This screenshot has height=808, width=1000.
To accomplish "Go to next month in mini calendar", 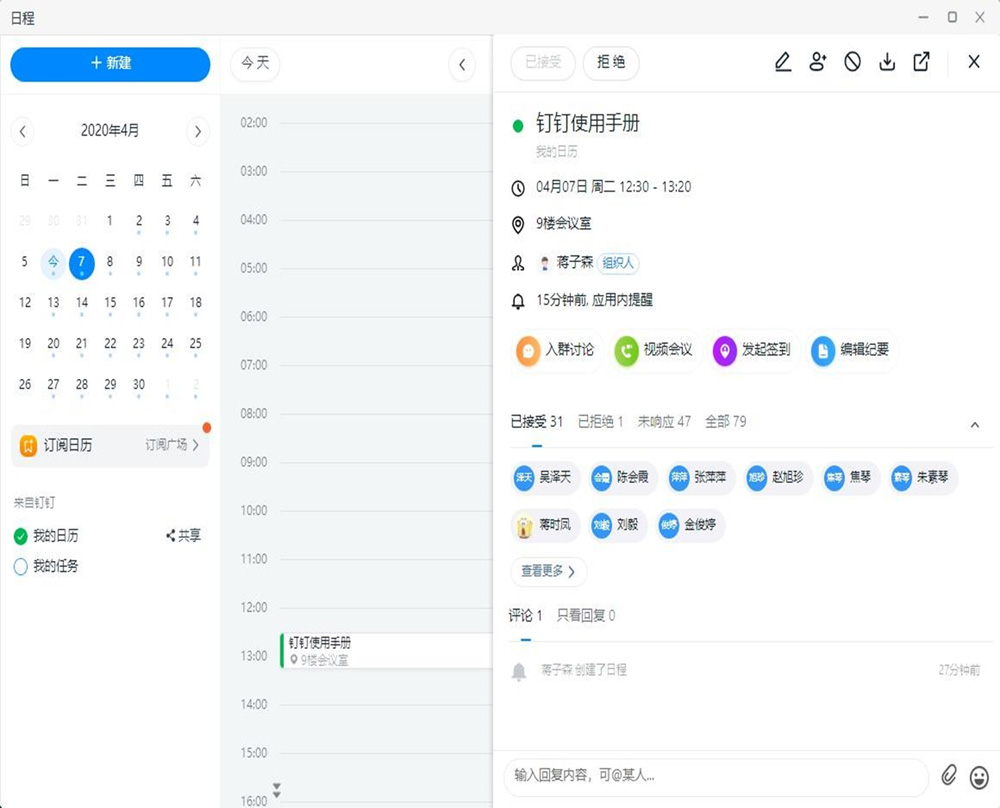I will (198, 131).
